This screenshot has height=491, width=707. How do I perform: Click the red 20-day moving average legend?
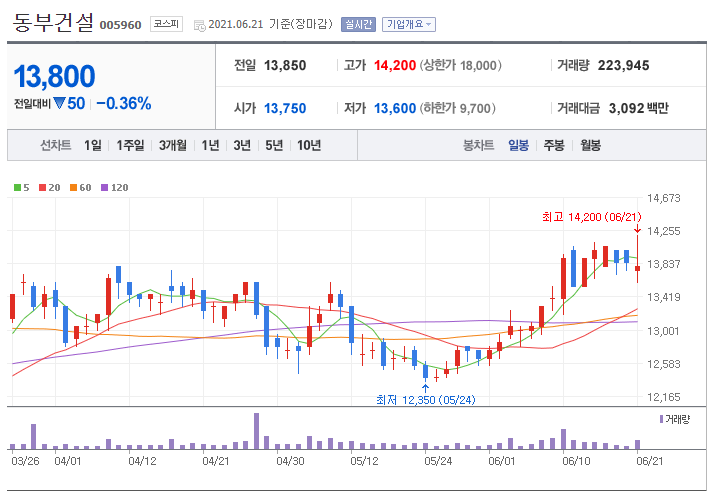(50, 187)
